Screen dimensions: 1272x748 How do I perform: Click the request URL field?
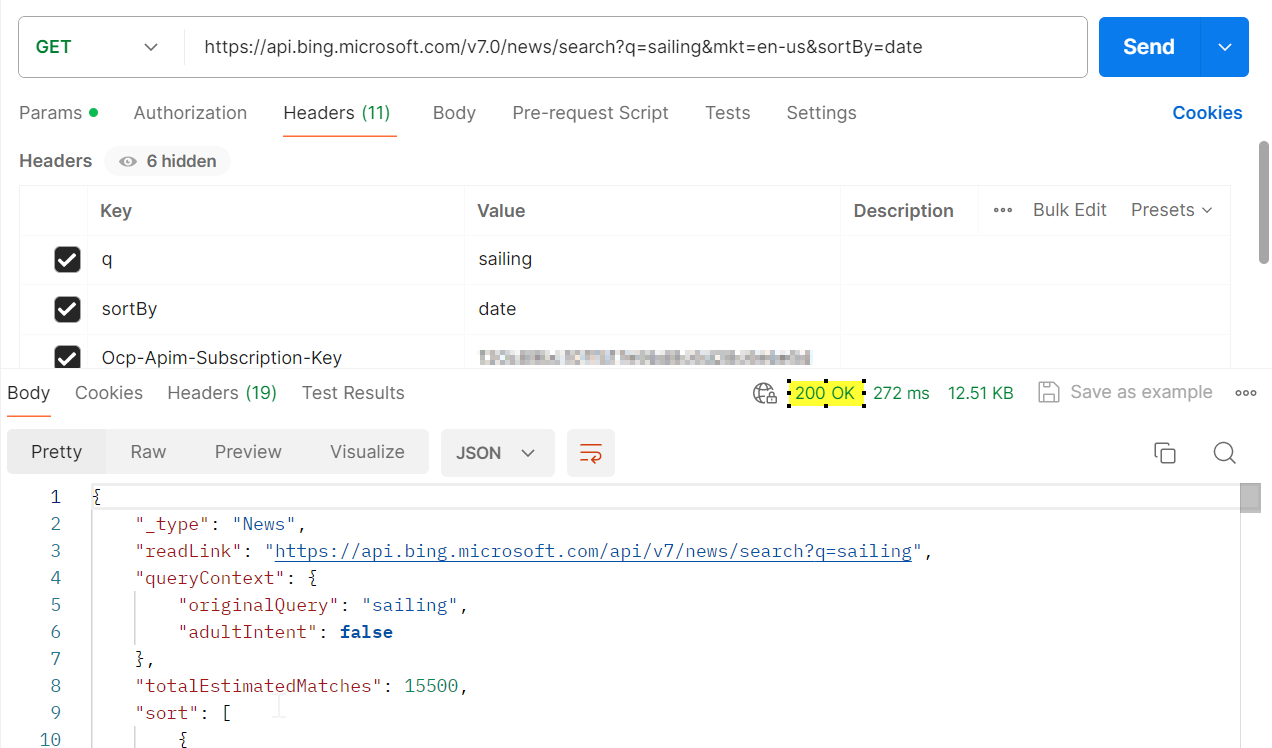(x=635, y=47)
